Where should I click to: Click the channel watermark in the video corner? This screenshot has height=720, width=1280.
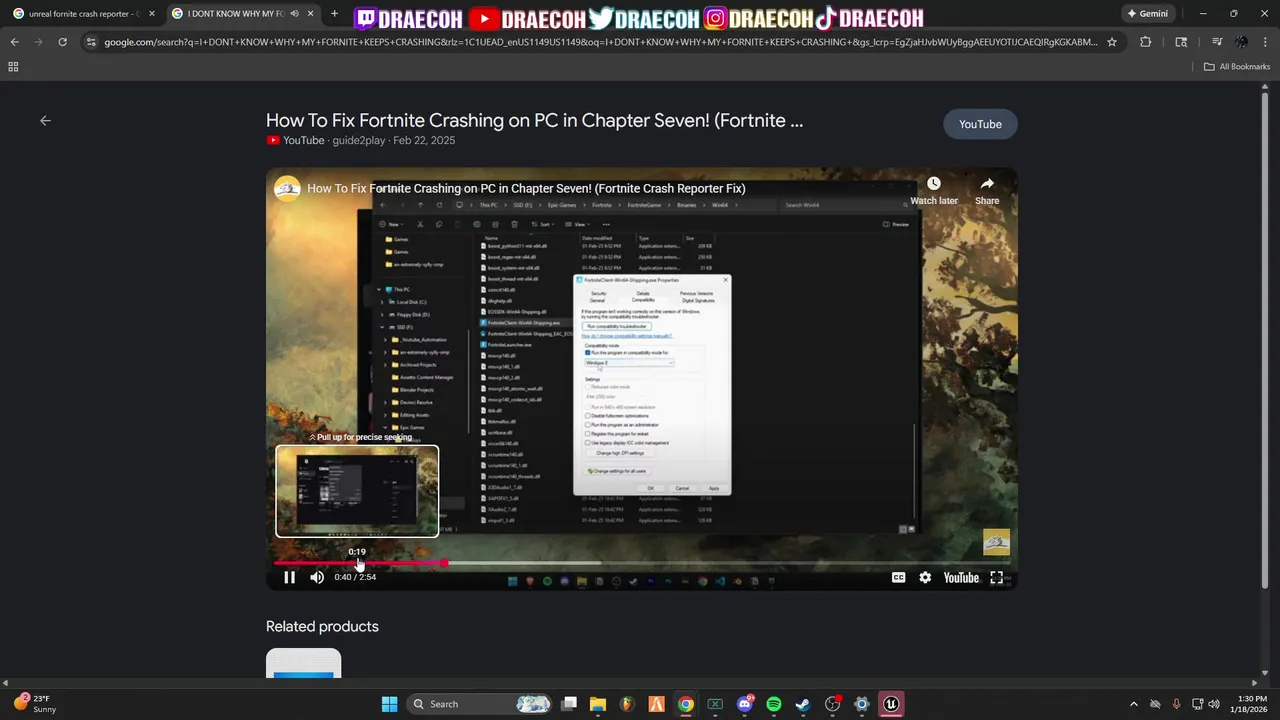tap(996, 542)
